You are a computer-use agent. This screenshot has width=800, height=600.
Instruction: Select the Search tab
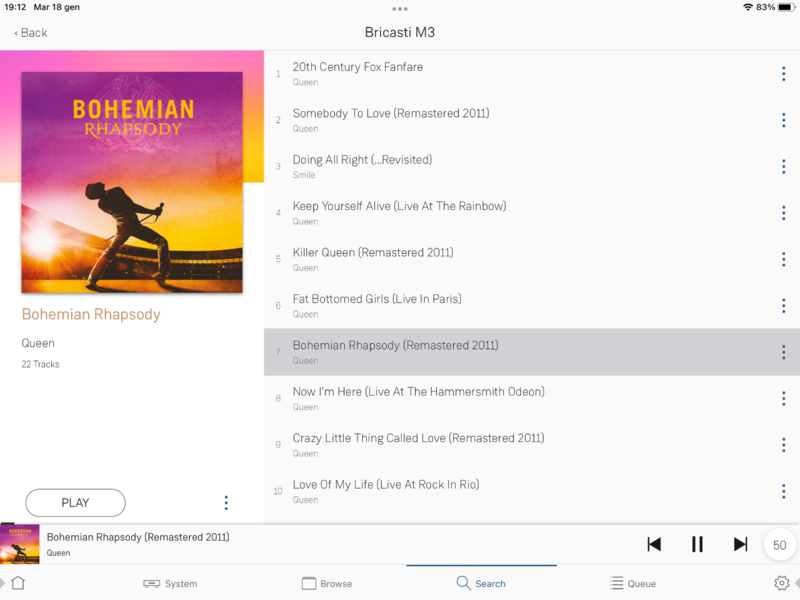(481, 583)
